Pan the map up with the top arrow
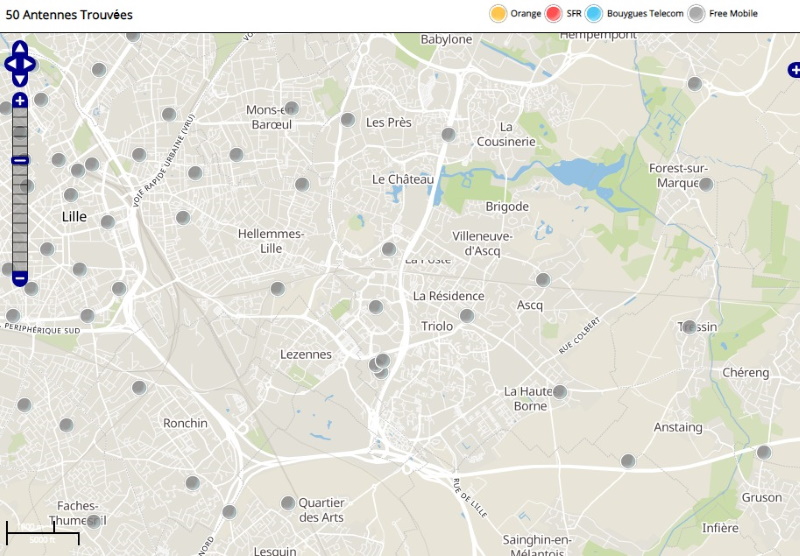The image size is (800, 556). click(x=20, y=49)
